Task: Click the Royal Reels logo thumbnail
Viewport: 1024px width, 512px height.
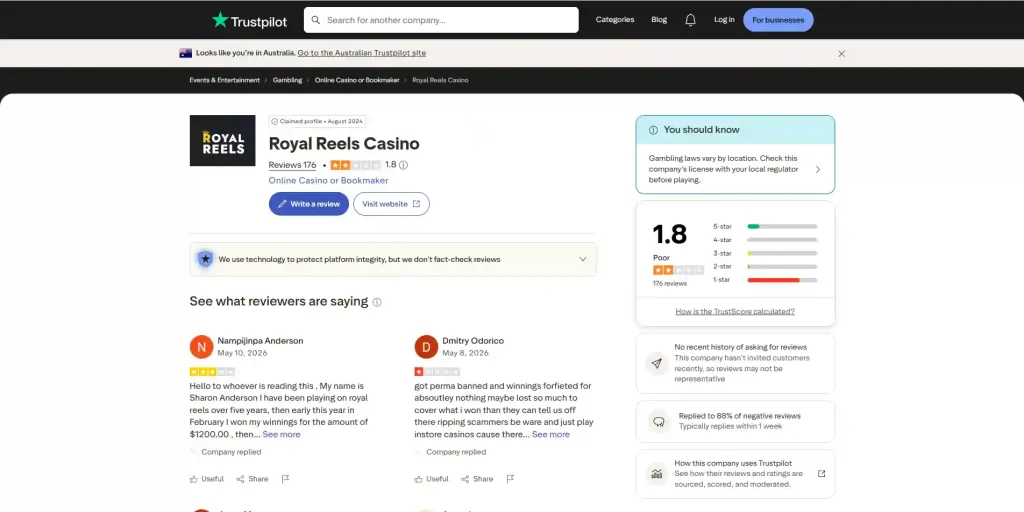Action: (223, 140)
